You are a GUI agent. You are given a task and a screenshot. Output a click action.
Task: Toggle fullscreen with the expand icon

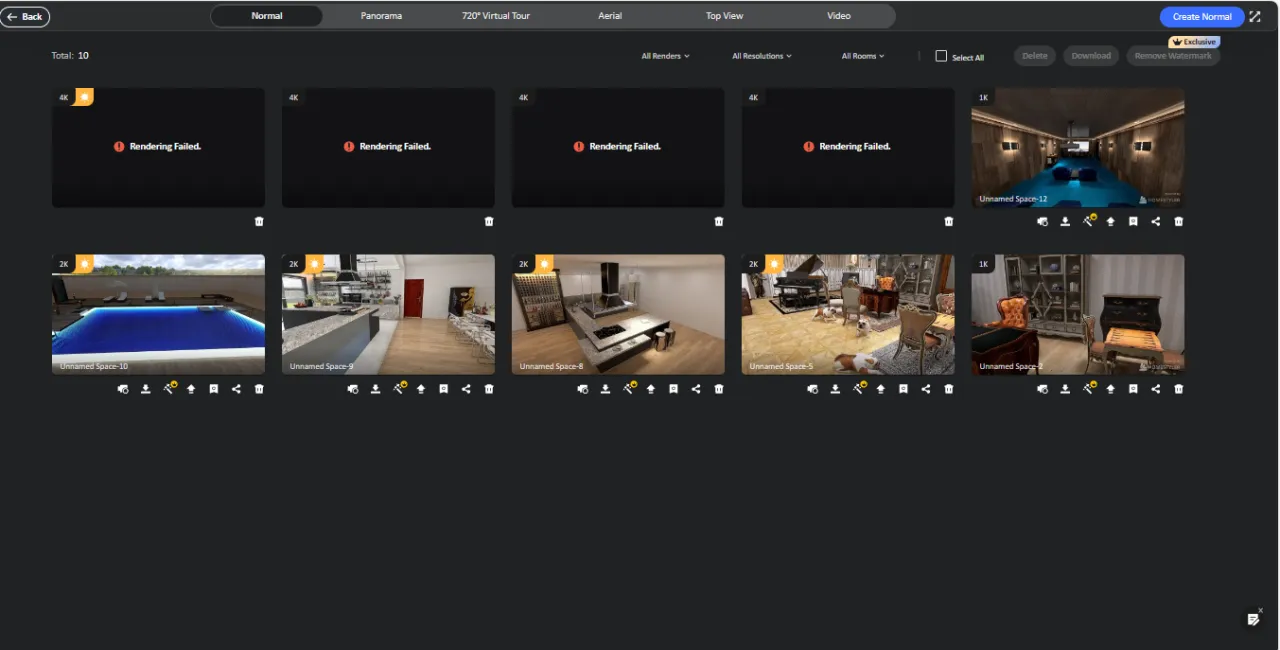pyautogui.click(x=1255, y=17)
